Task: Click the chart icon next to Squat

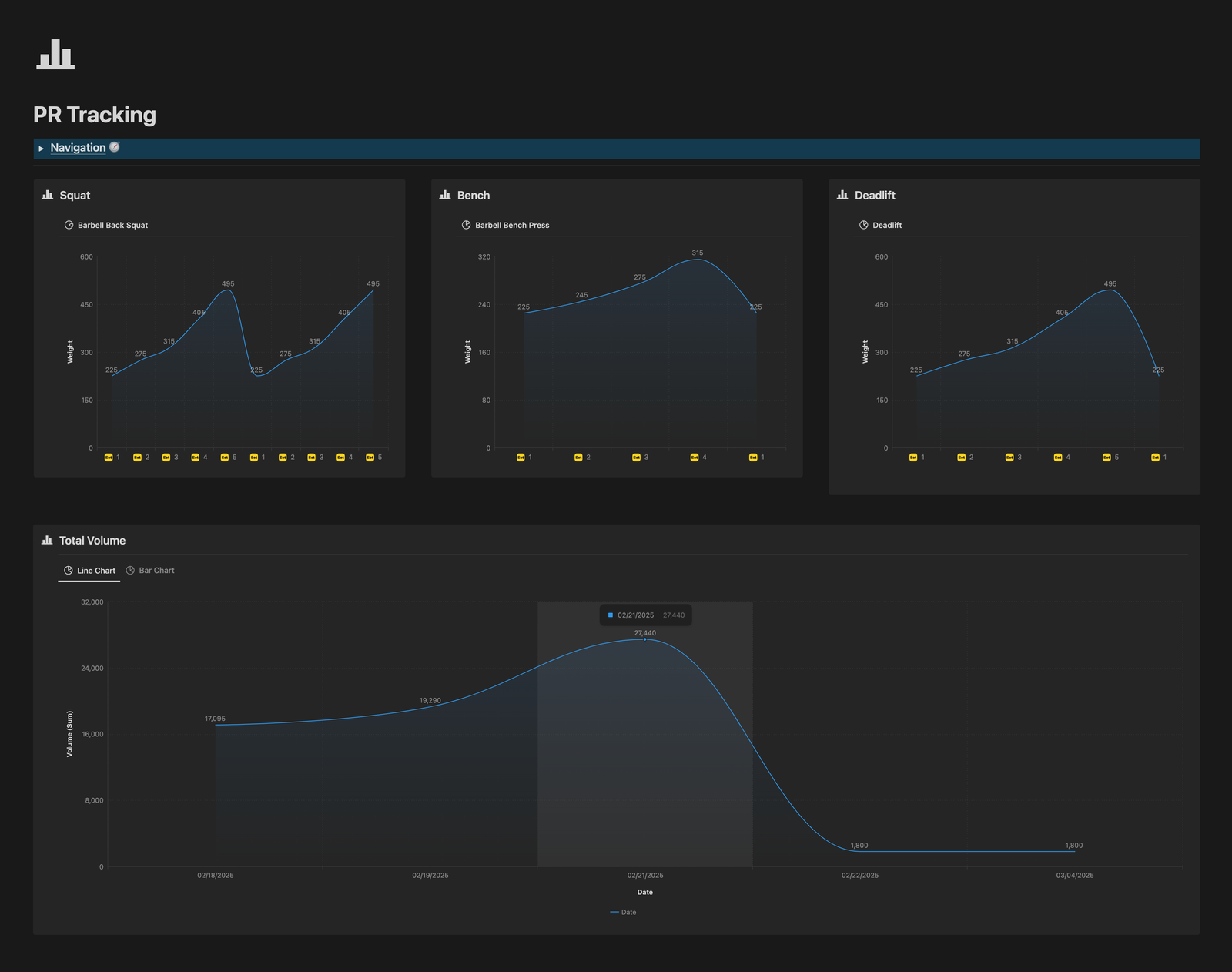Action: point(48,196)
